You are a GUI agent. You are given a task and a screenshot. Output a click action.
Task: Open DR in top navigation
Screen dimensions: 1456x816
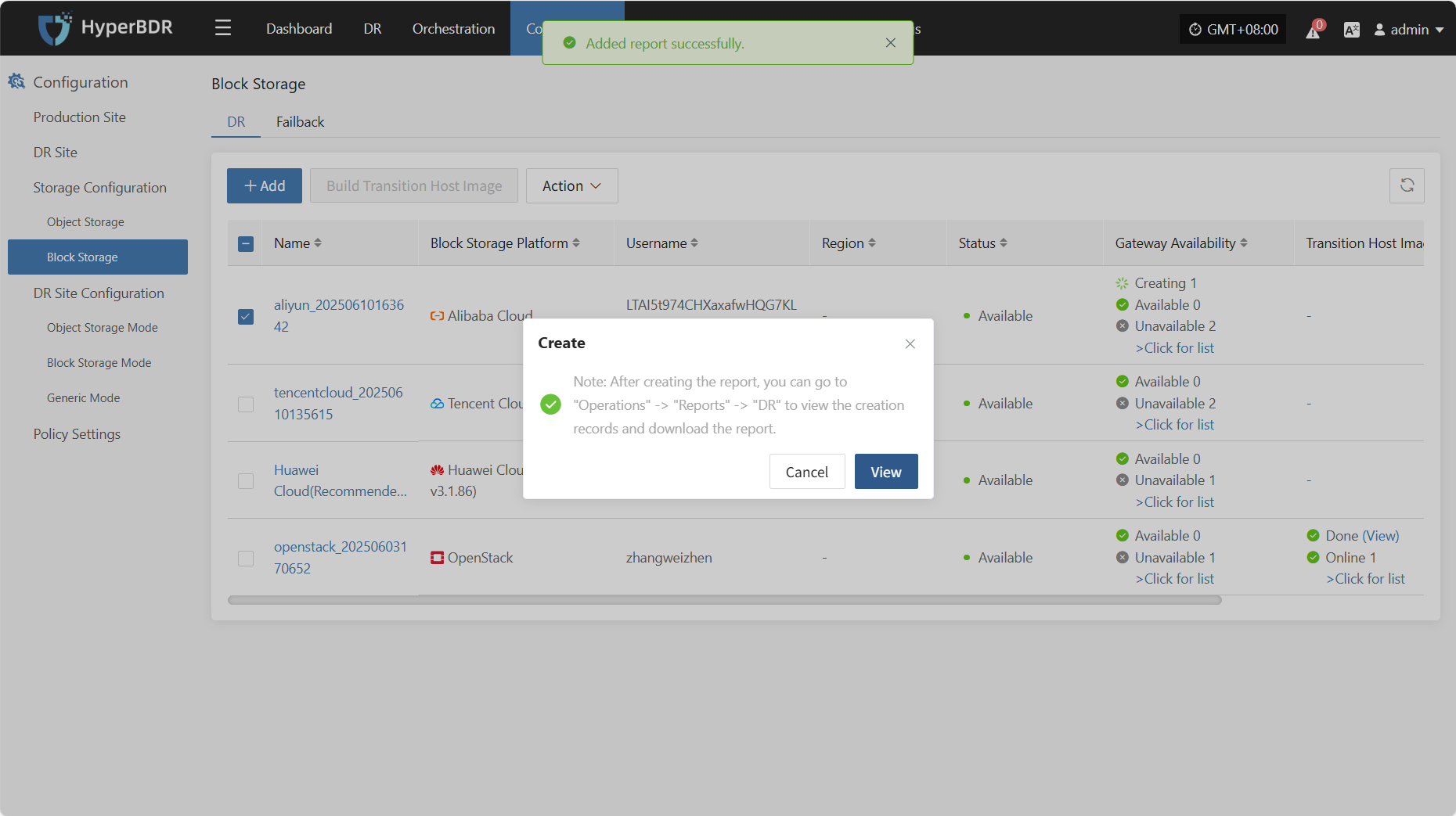(373, 29)
